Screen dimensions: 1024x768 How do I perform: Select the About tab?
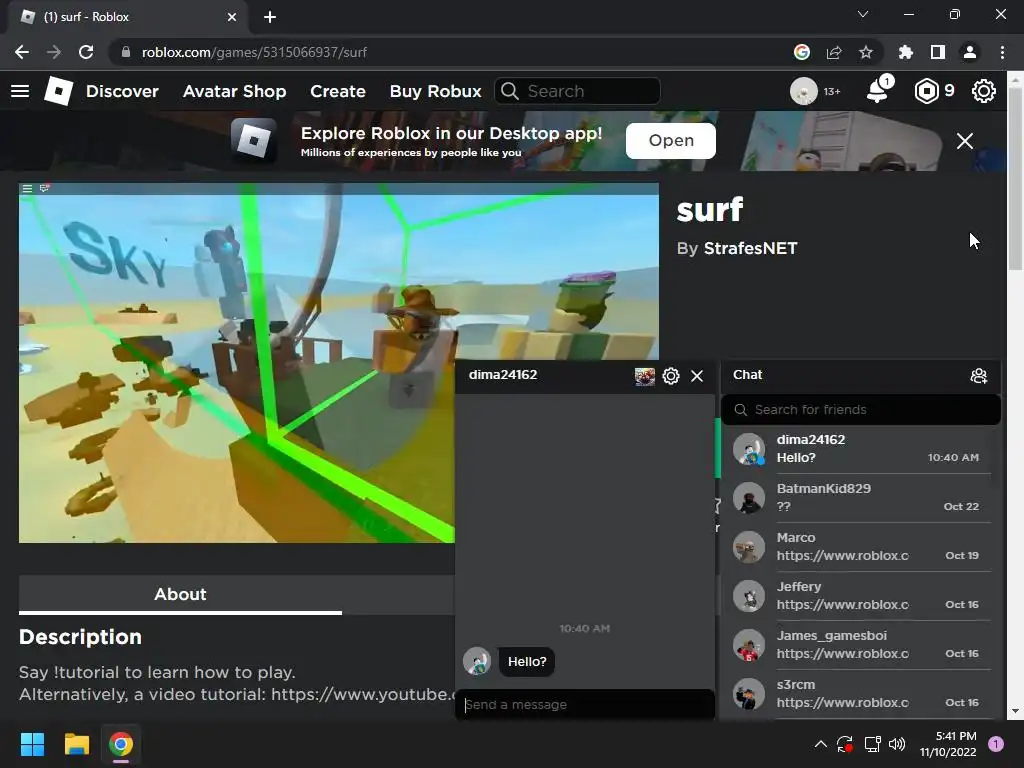coord(180,594)
